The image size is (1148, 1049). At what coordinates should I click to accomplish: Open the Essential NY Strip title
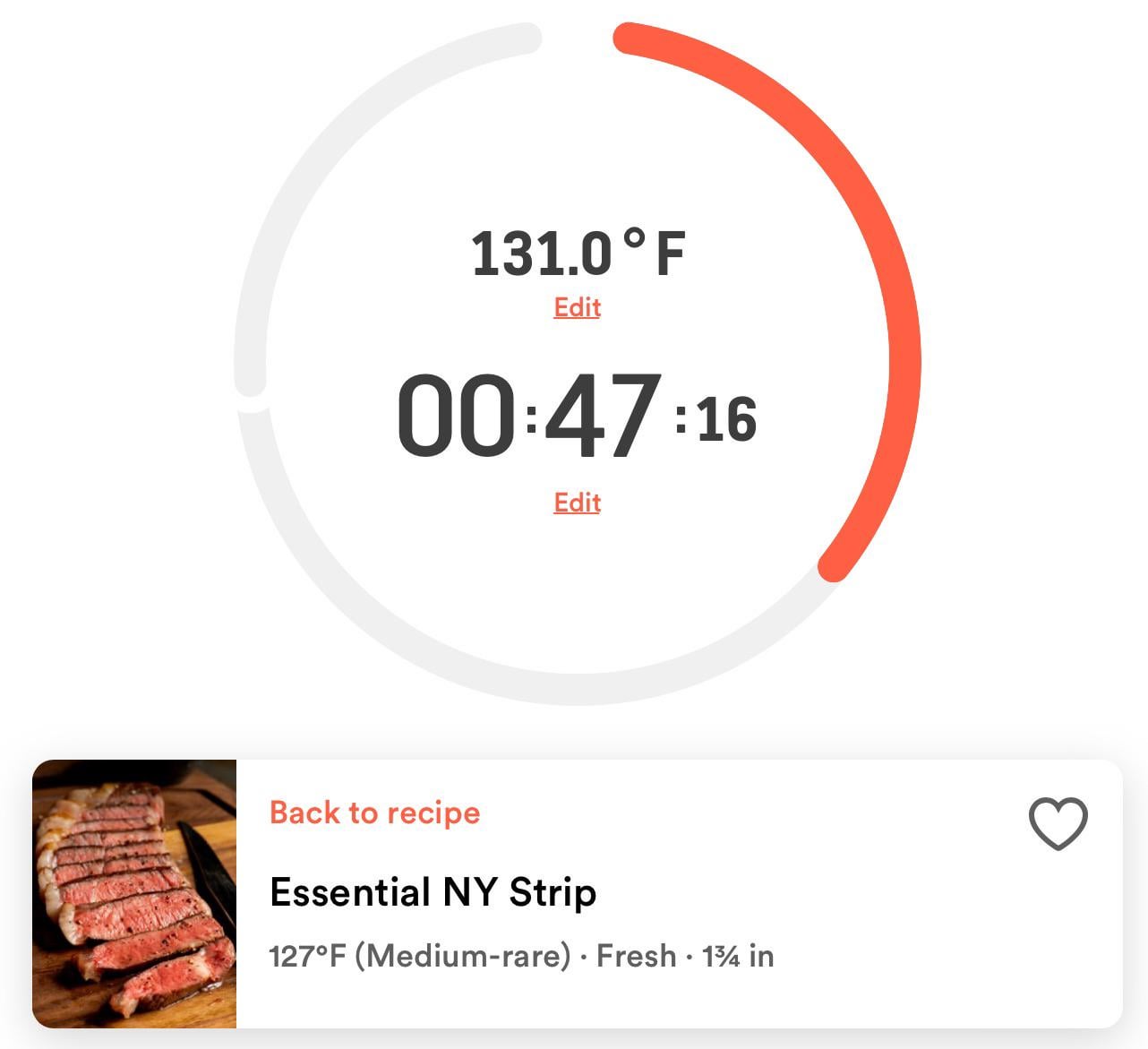tap(433, 892)
